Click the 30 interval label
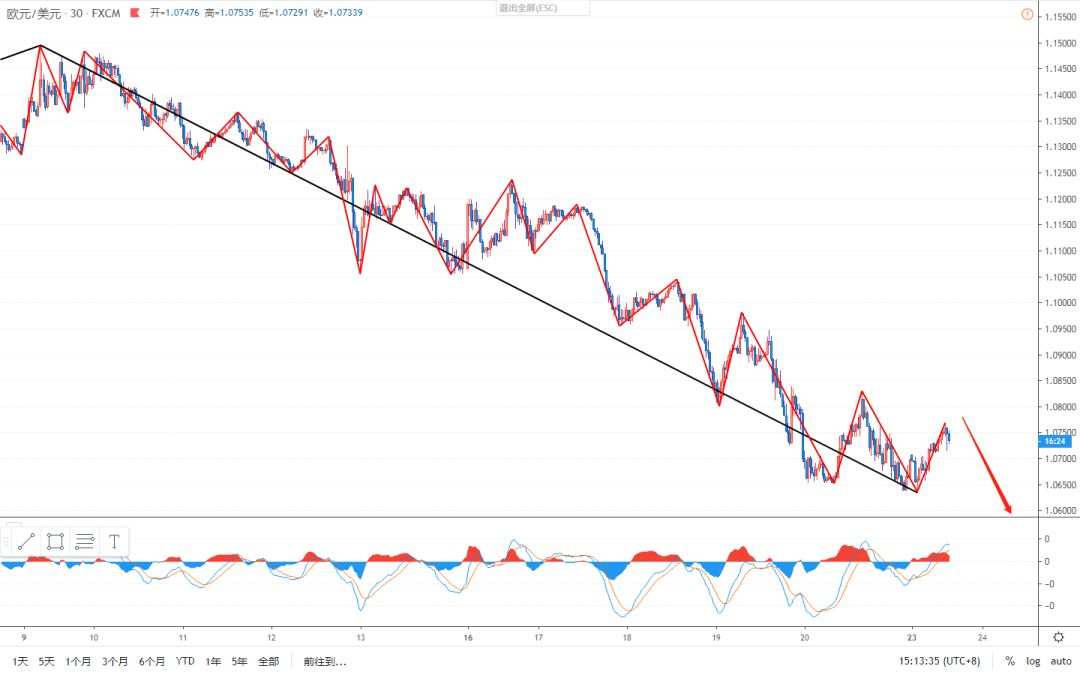The height and width of the screenshot is (675, 1080). tap(76, 13)
